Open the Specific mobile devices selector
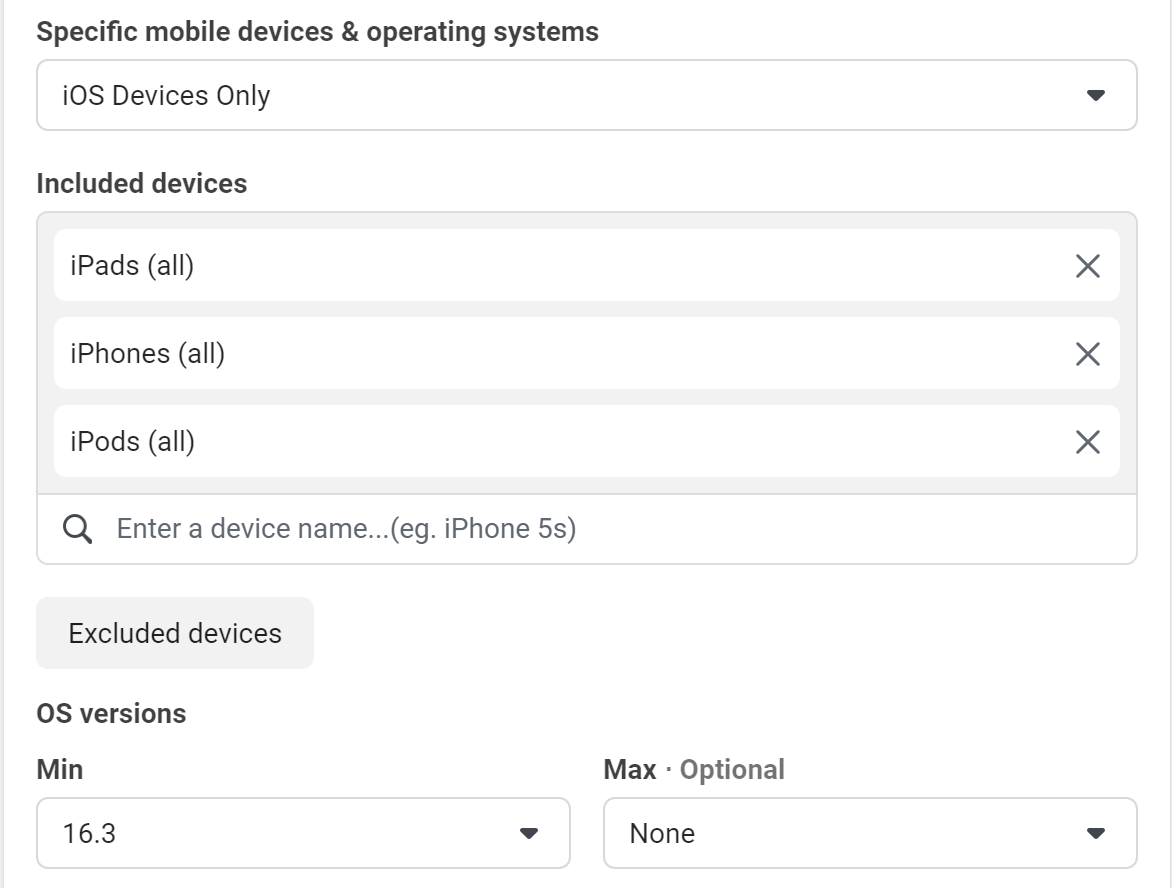This screenshot has height=888, width=1172. click(586, 94)
